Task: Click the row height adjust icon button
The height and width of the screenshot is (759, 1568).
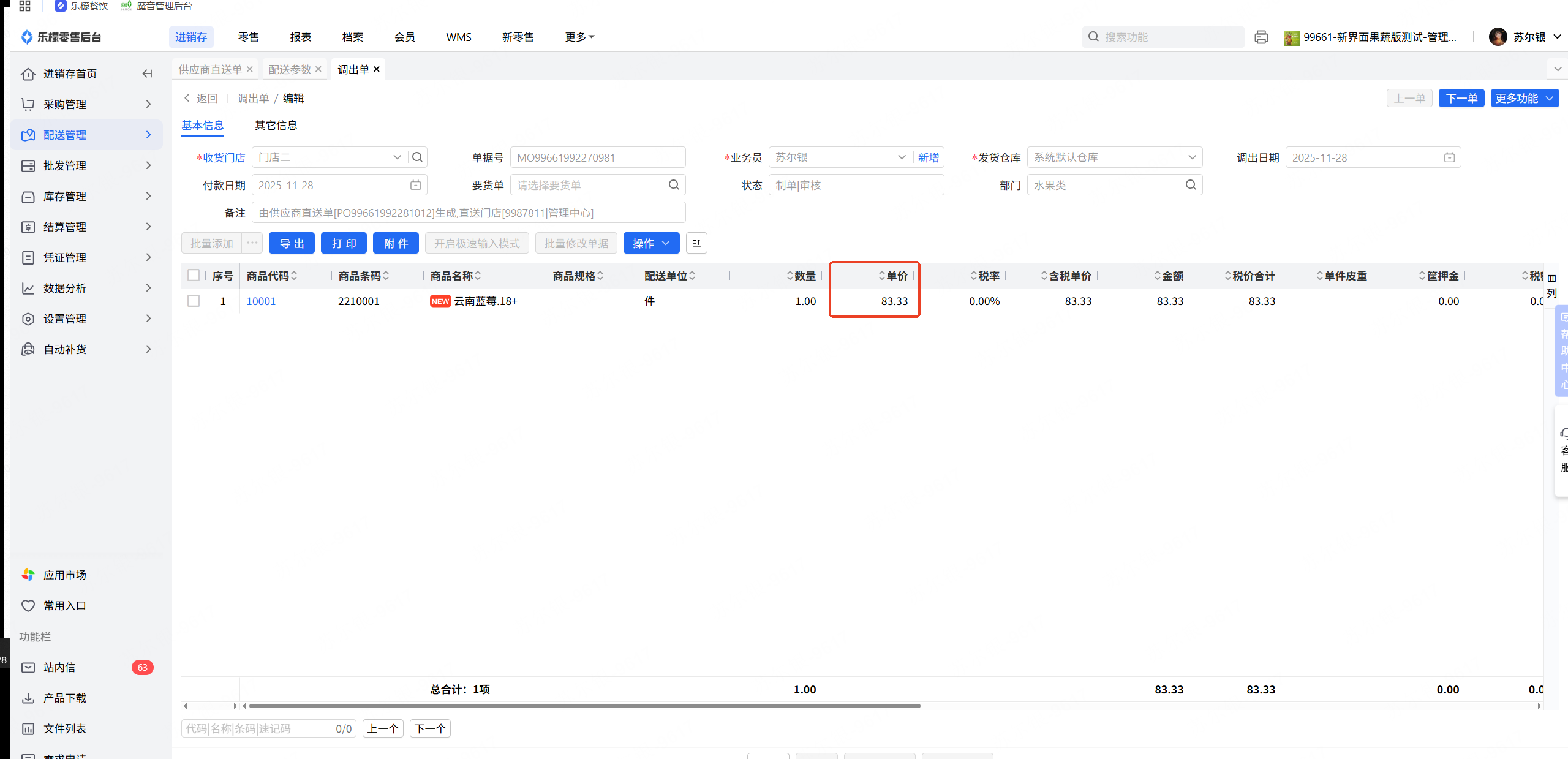Action: pyautogui.click(x=696, y=243)
